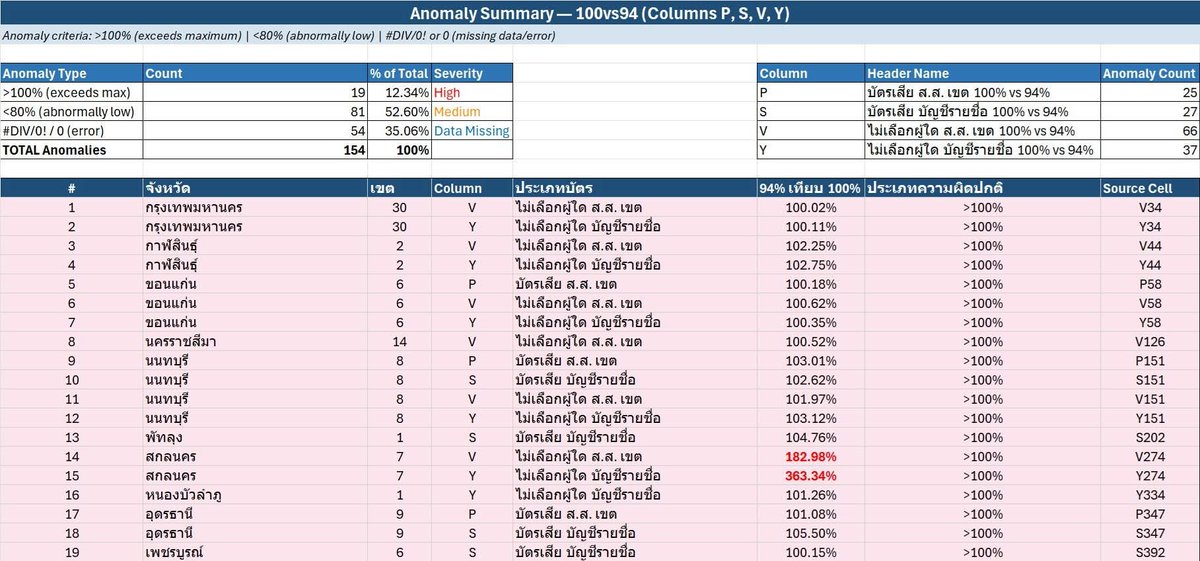
Task: Select the 100.02% value cell
Action: [x=810, y=207]
